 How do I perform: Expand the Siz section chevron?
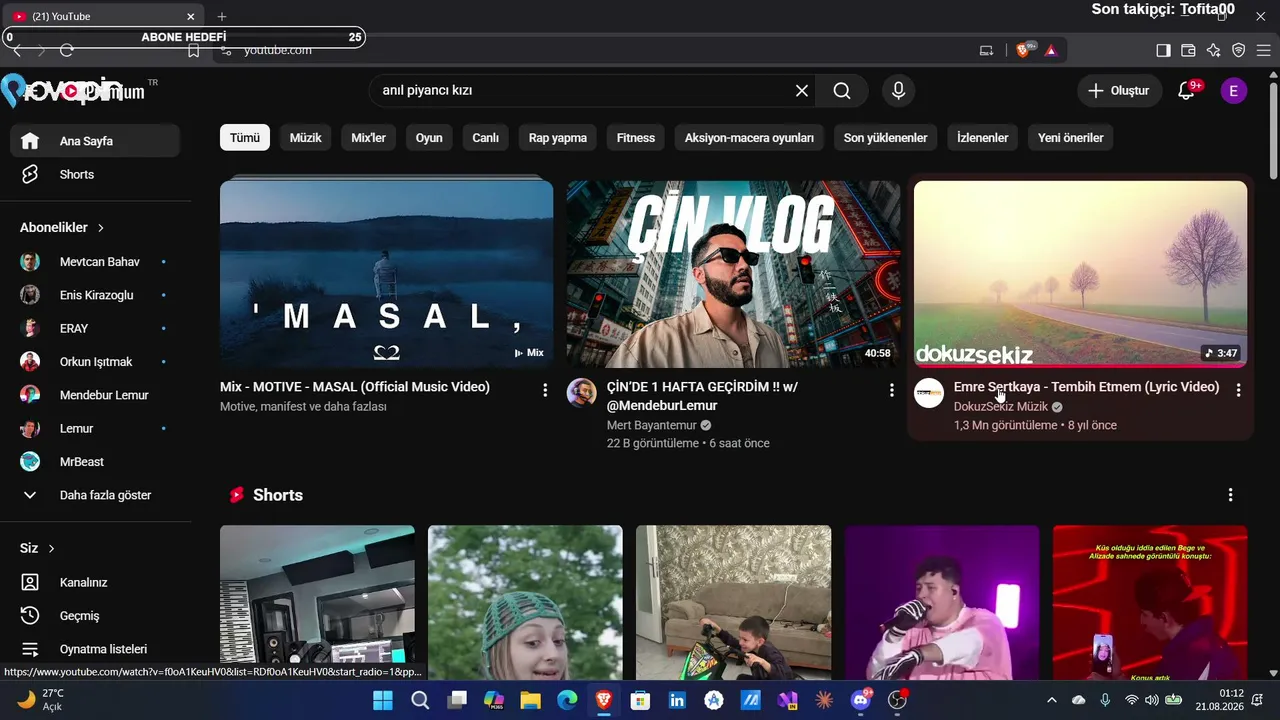(x=51, y=549)
